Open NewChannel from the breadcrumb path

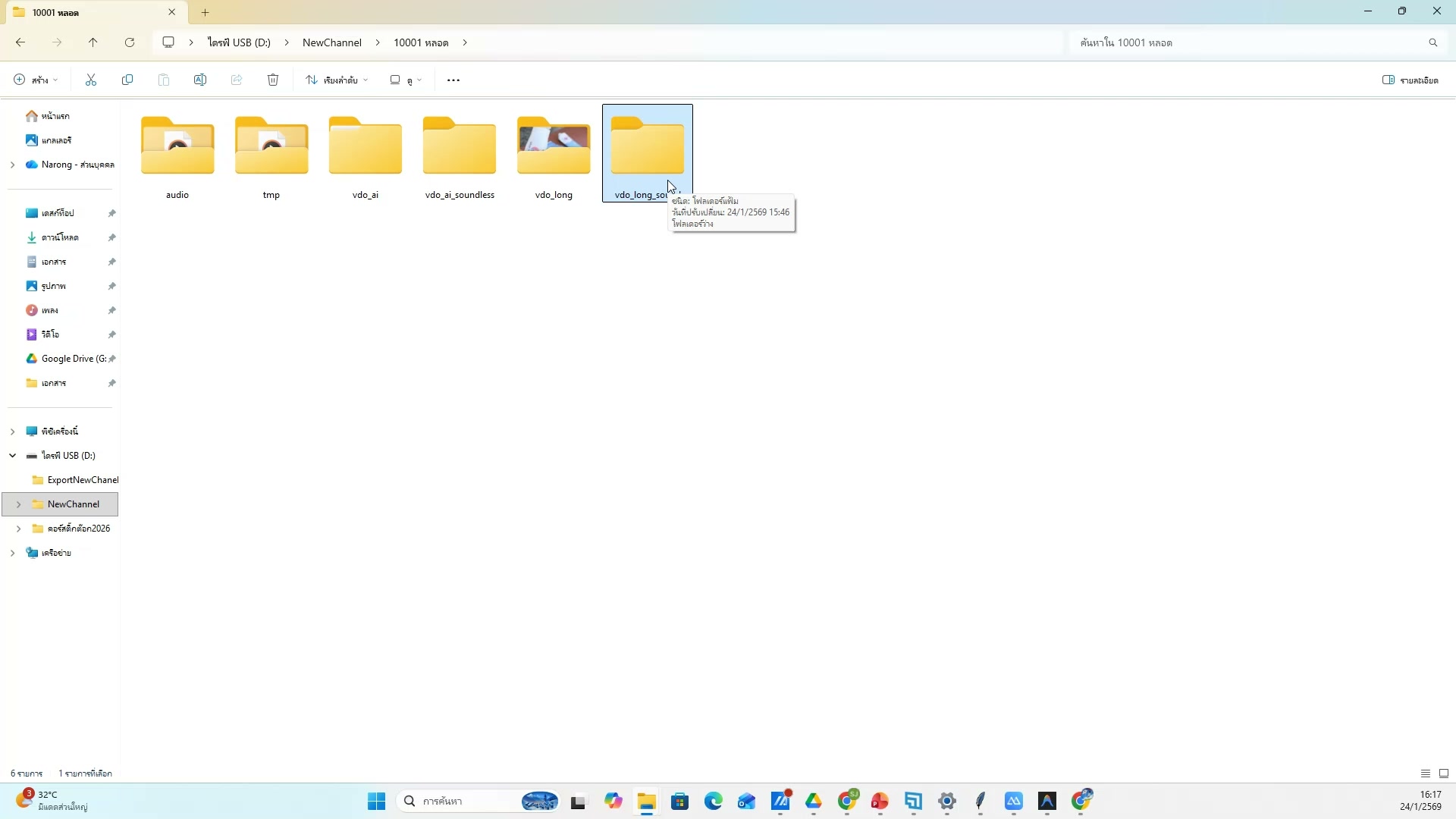click(x=331, y=42)
